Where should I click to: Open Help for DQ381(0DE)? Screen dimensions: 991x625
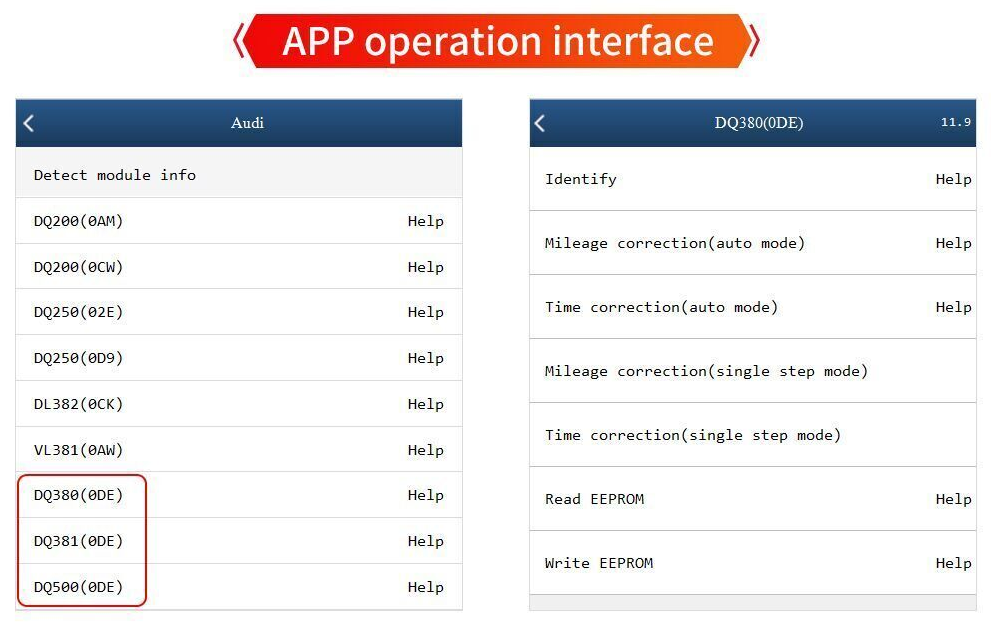425,542
